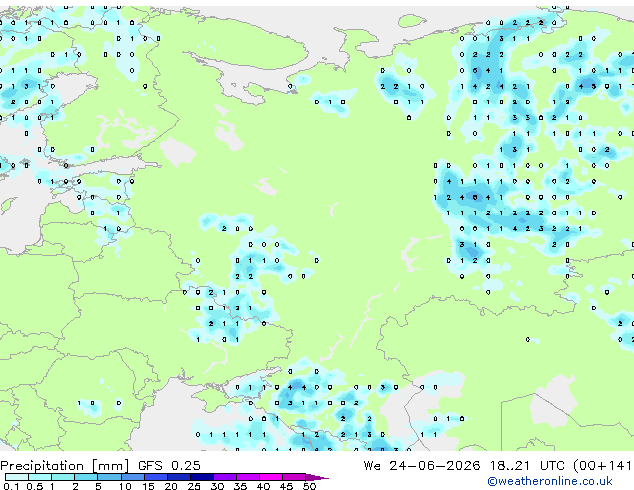Viewport: 634px width, 490px height.
Task: Click the purple arrow tip above 50
Action: (317, 477)
